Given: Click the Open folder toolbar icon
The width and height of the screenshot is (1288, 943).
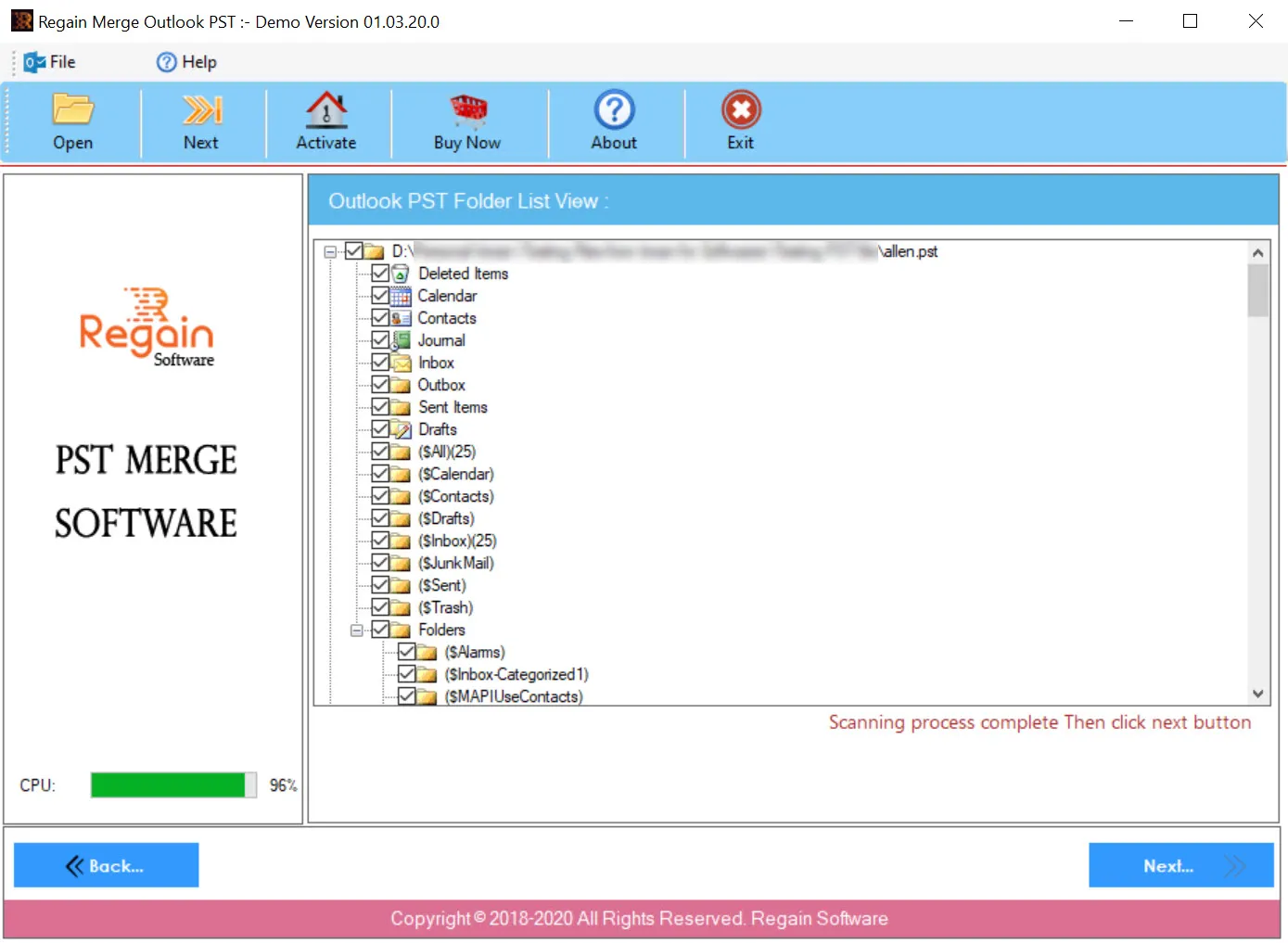Looking at the screenshot, I should click(x=73, y=109).
